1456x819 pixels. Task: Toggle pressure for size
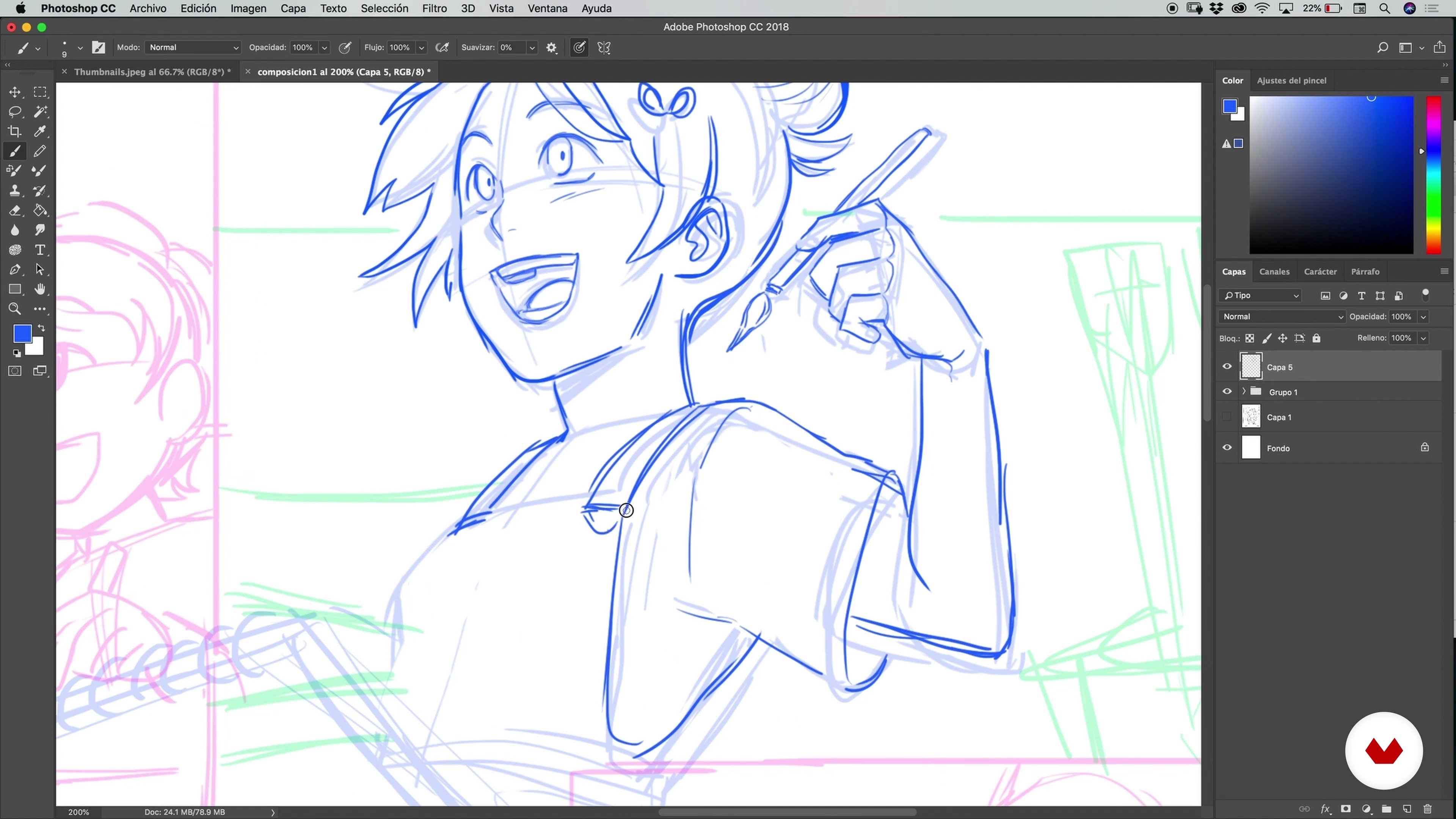pos(579,47)
